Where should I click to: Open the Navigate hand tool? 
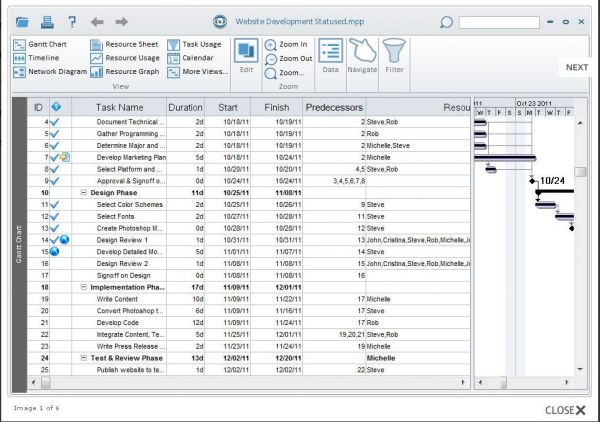pos(362,56)
